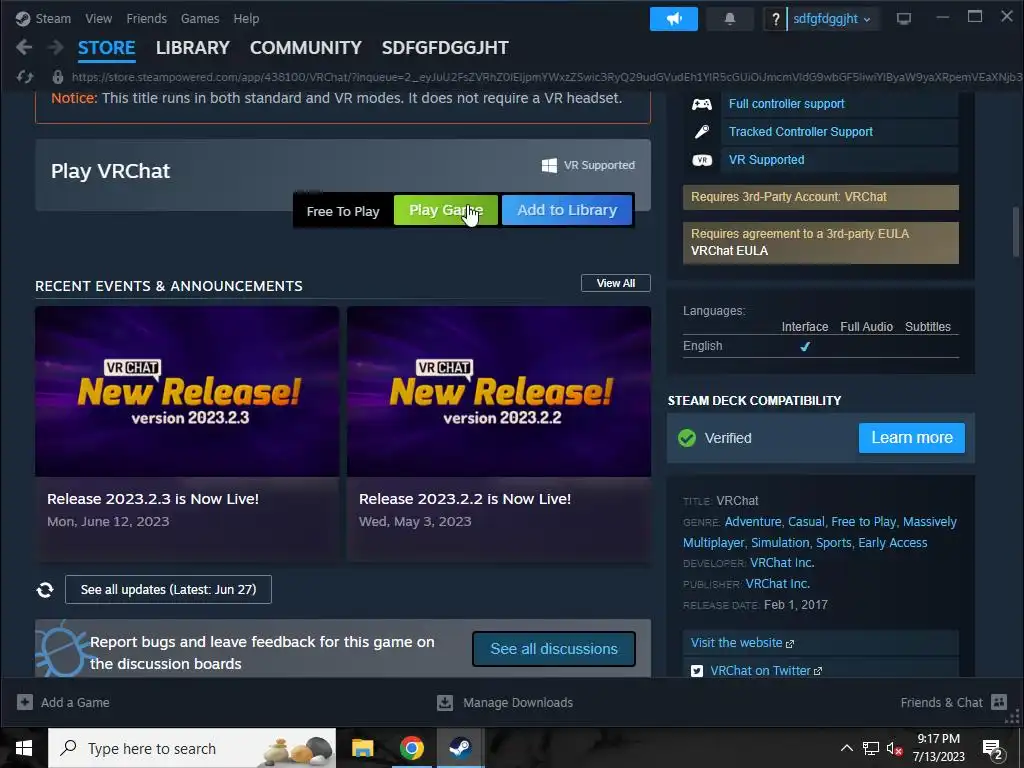The width and height of the screenshot is (1024, 768).
Task: Click the tracked controller wand icon
Action: [701, 132]
